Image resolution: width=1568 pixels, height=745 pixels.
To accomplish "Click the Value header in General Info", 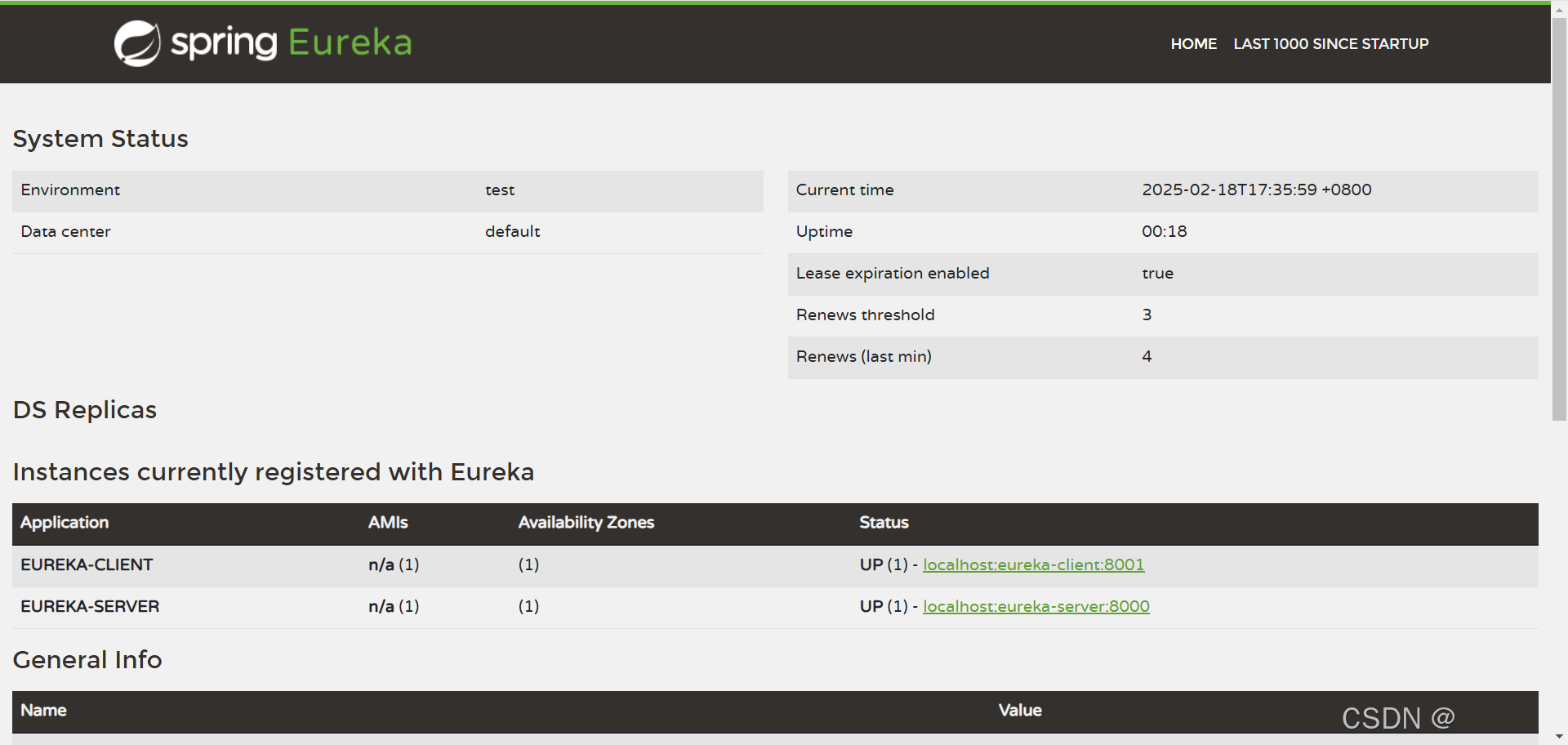I will 1020,711.
